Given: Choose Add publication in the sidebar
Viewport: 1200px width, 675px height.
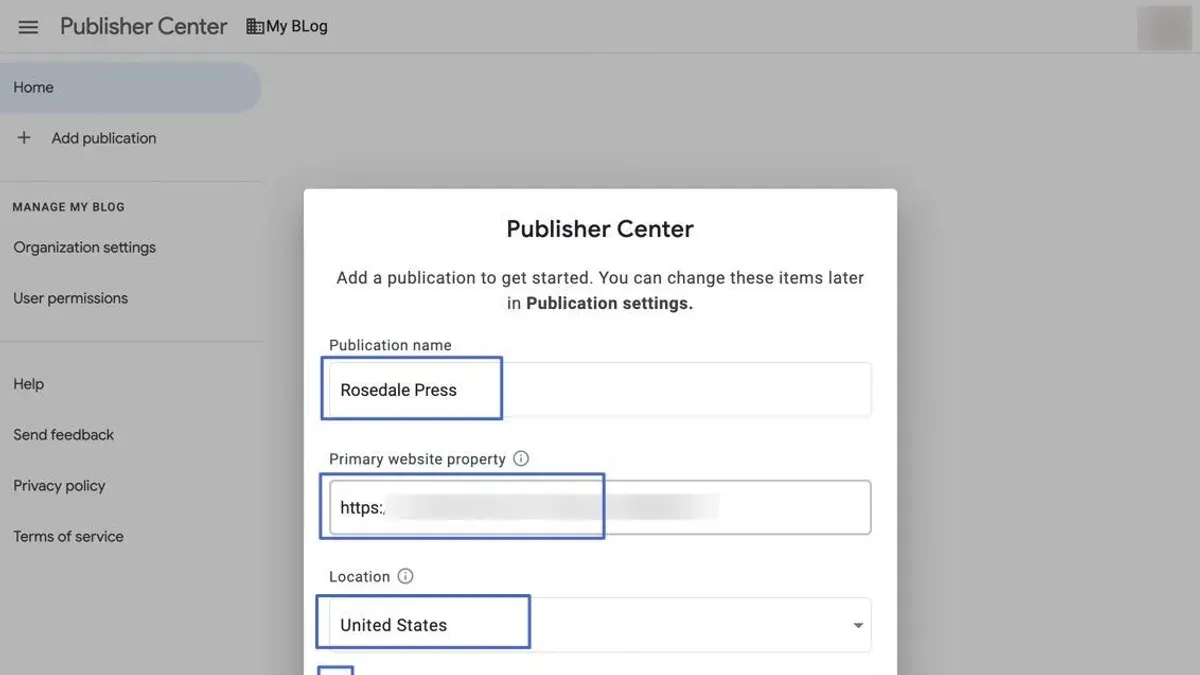Looking at the screenshot, I should point(104,138).
